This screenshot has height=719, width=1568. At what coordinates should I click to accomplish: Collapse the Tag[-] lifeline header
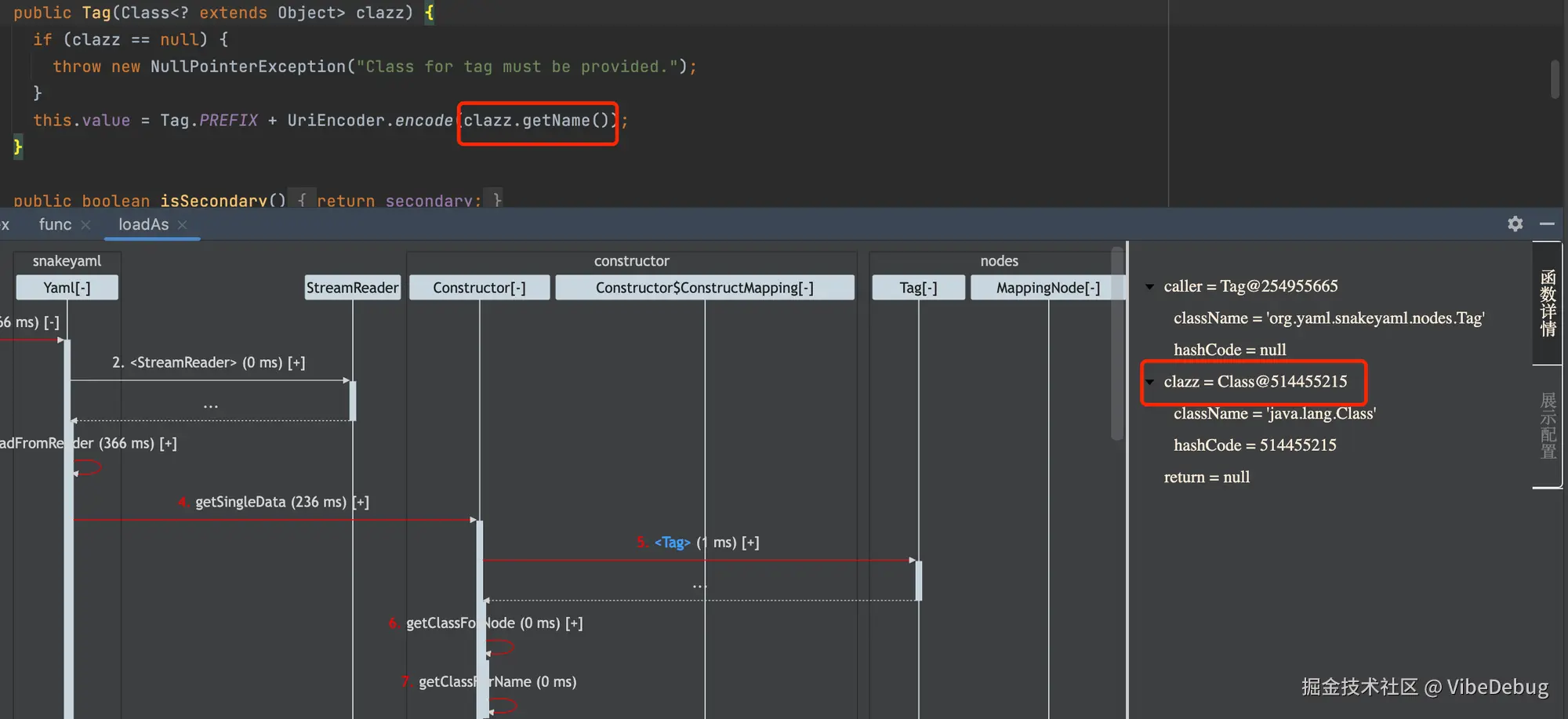(x=918, y=288)
